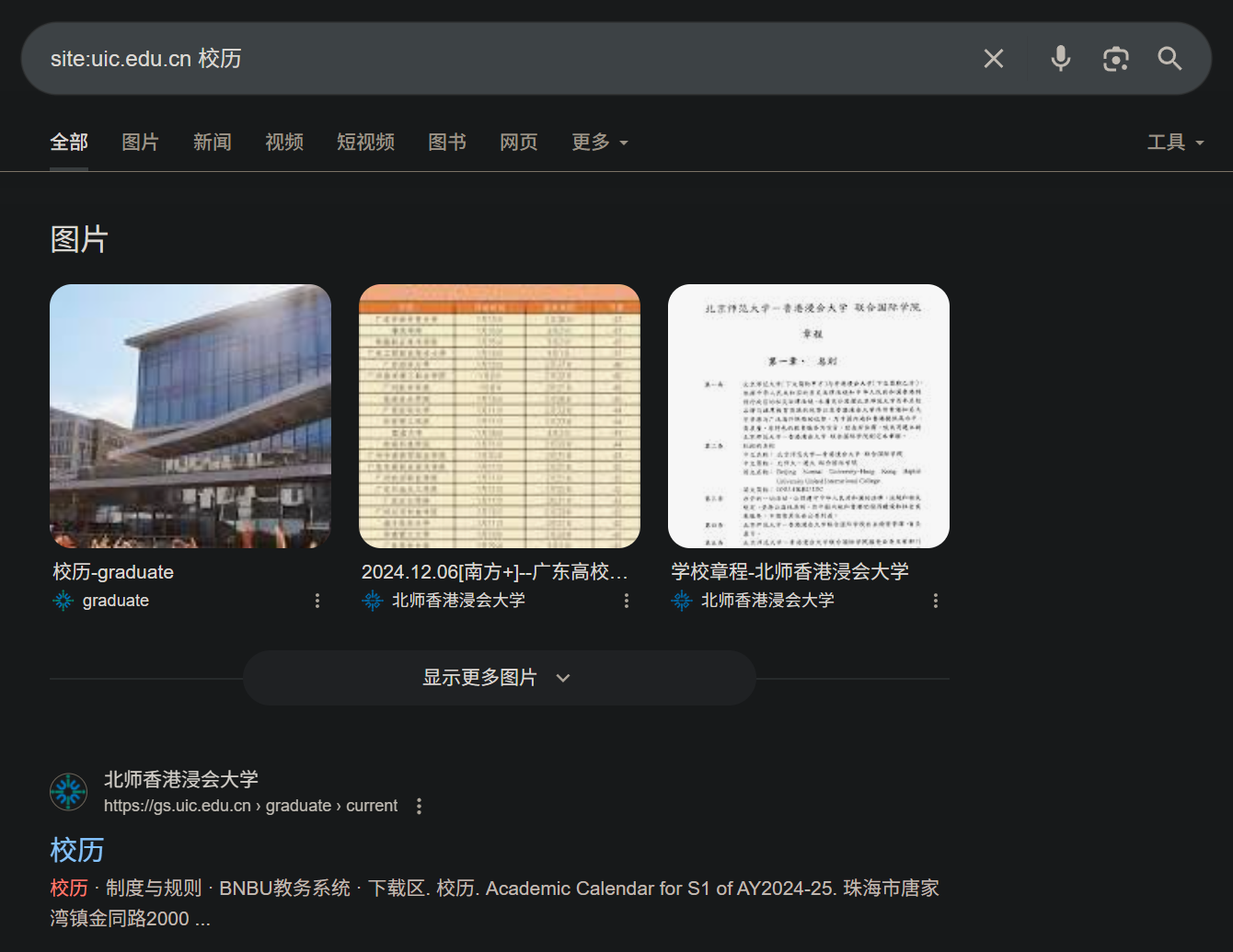Click favicon beside graduate source label
1233x952 pixels.
pos(63,601)
